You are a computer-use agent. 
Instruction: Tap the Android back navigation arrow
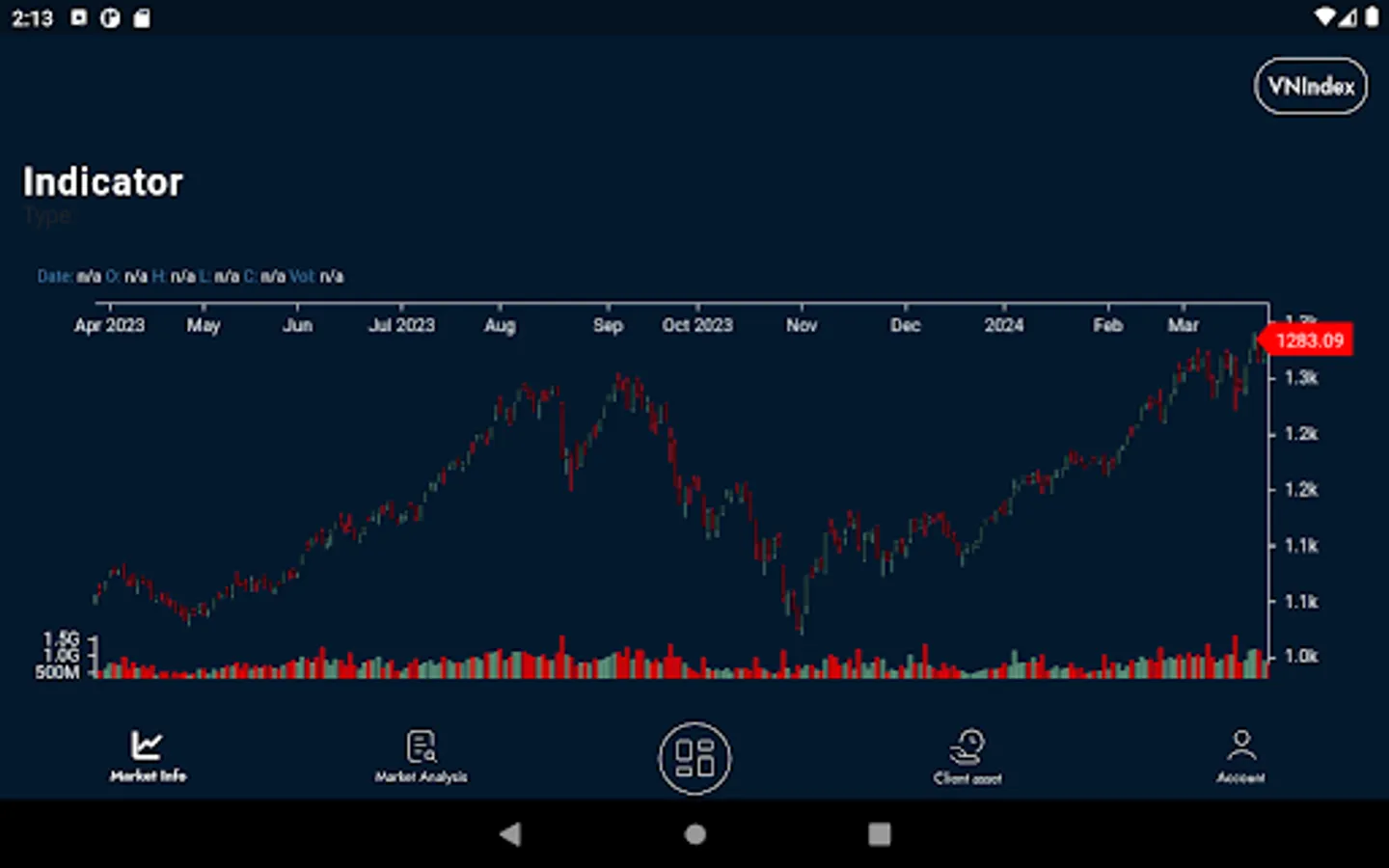510,833
